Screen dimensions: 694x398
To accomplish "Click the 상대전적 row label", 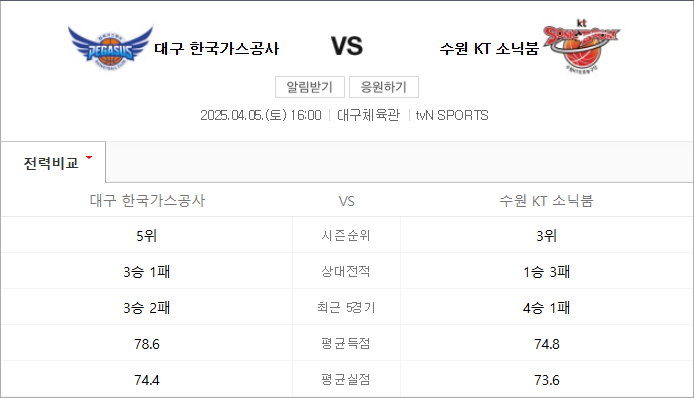I will point(346,271).
